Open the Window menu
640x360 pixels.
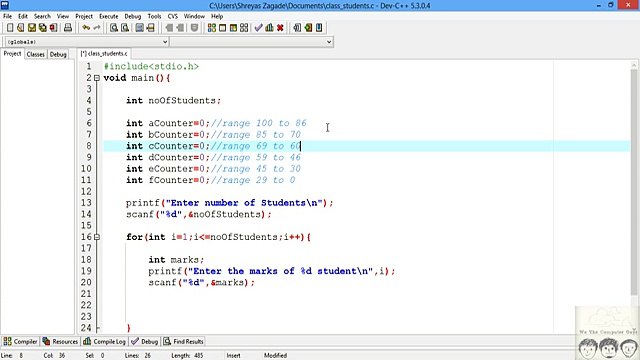point(194,16)
